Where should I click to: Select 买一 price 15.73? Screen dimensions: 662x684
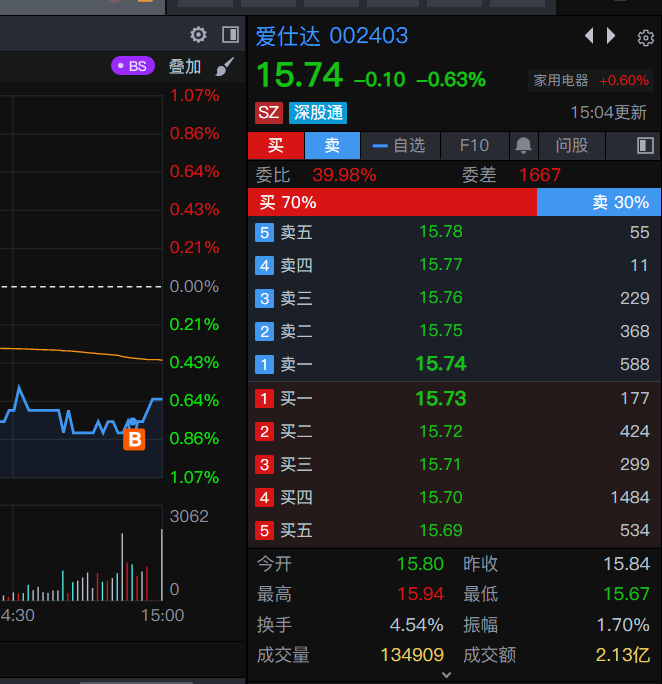441,398
